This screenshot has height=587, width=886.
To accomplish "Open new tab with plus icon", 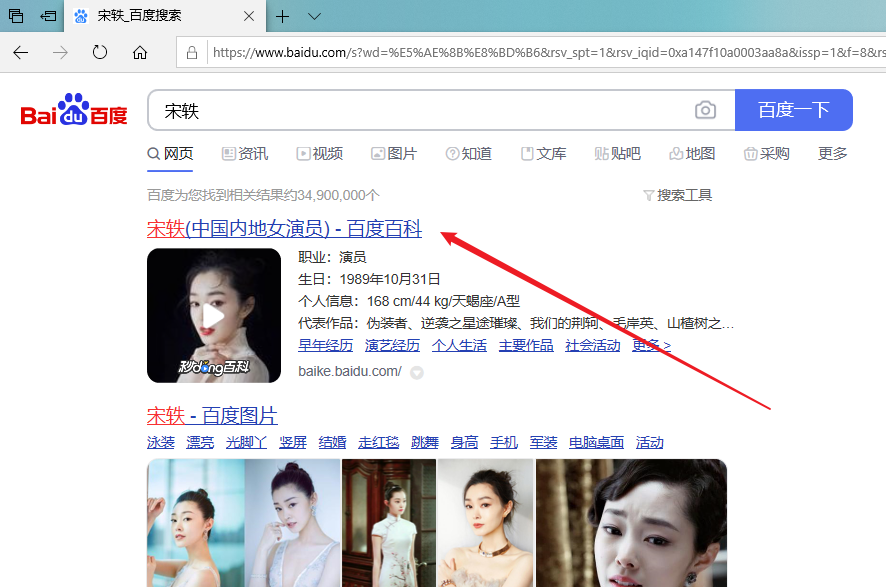I will pos(283,16).
